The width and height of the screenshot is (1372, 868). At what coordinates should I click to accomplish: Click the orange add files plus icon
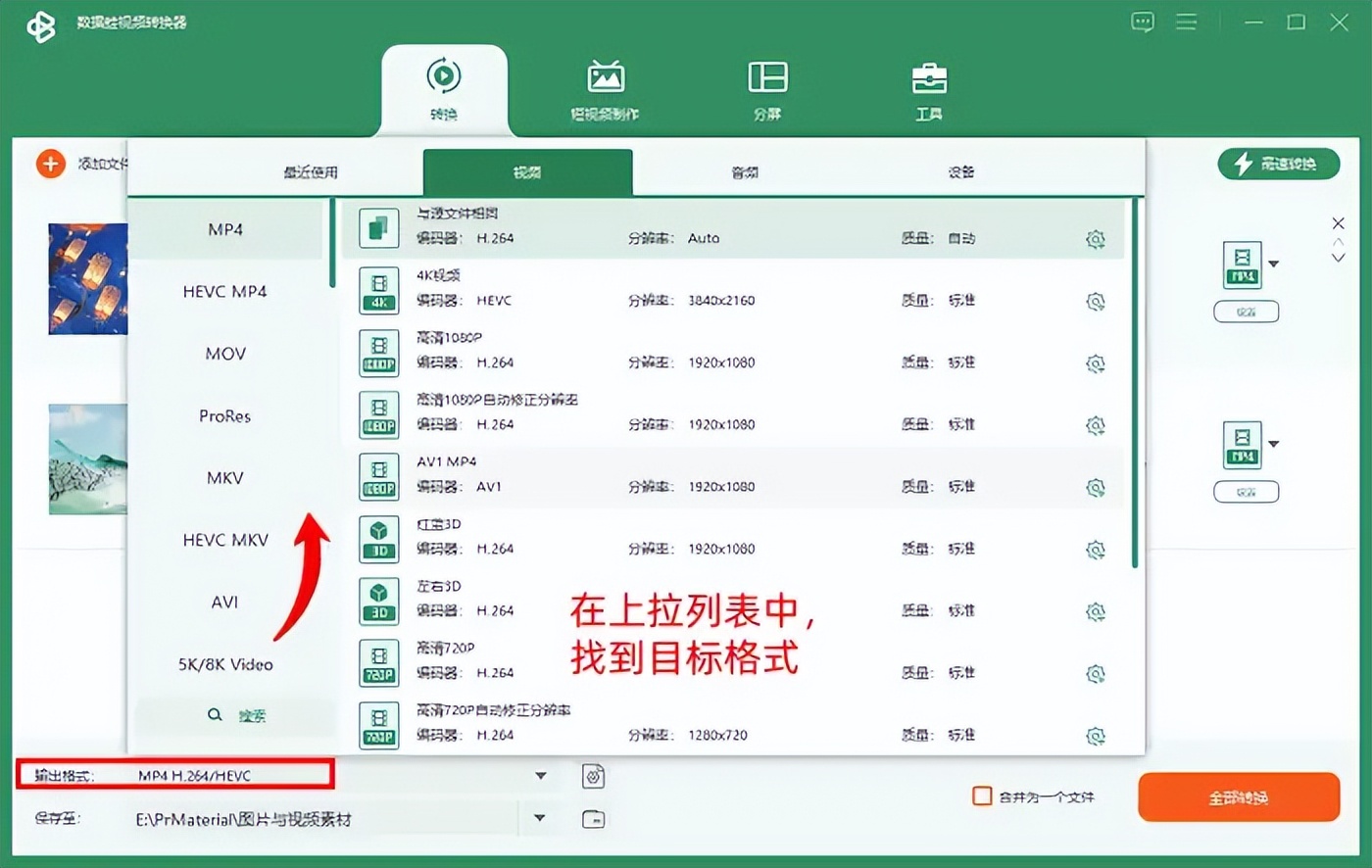click(50, 164)
